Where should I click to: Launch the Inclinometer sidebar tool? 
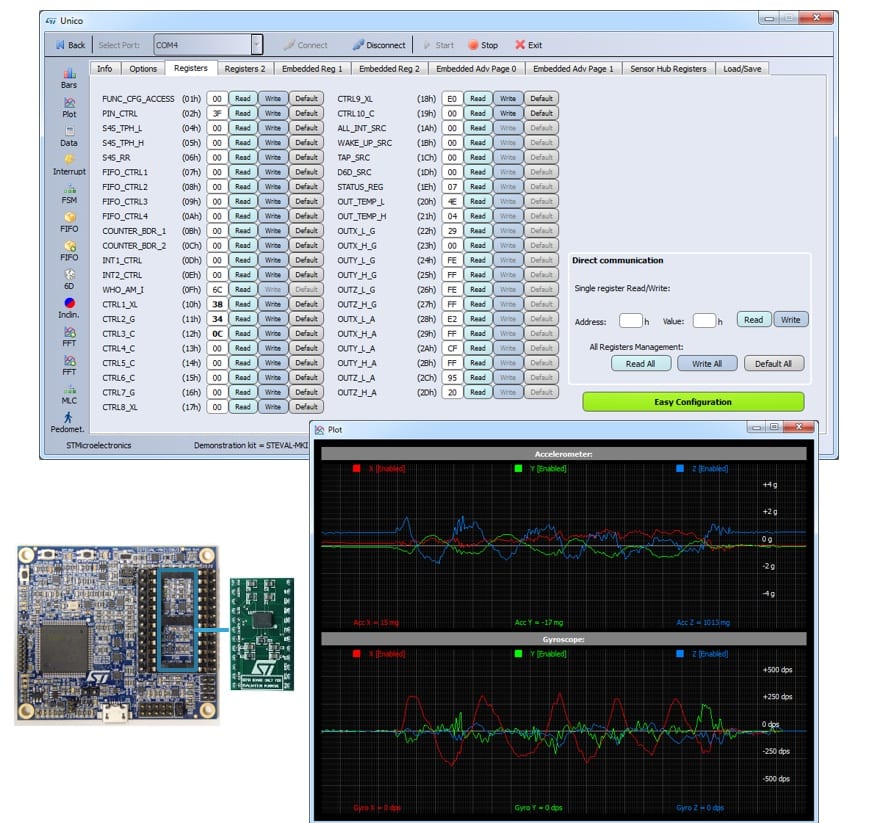[x=69, y=308]
